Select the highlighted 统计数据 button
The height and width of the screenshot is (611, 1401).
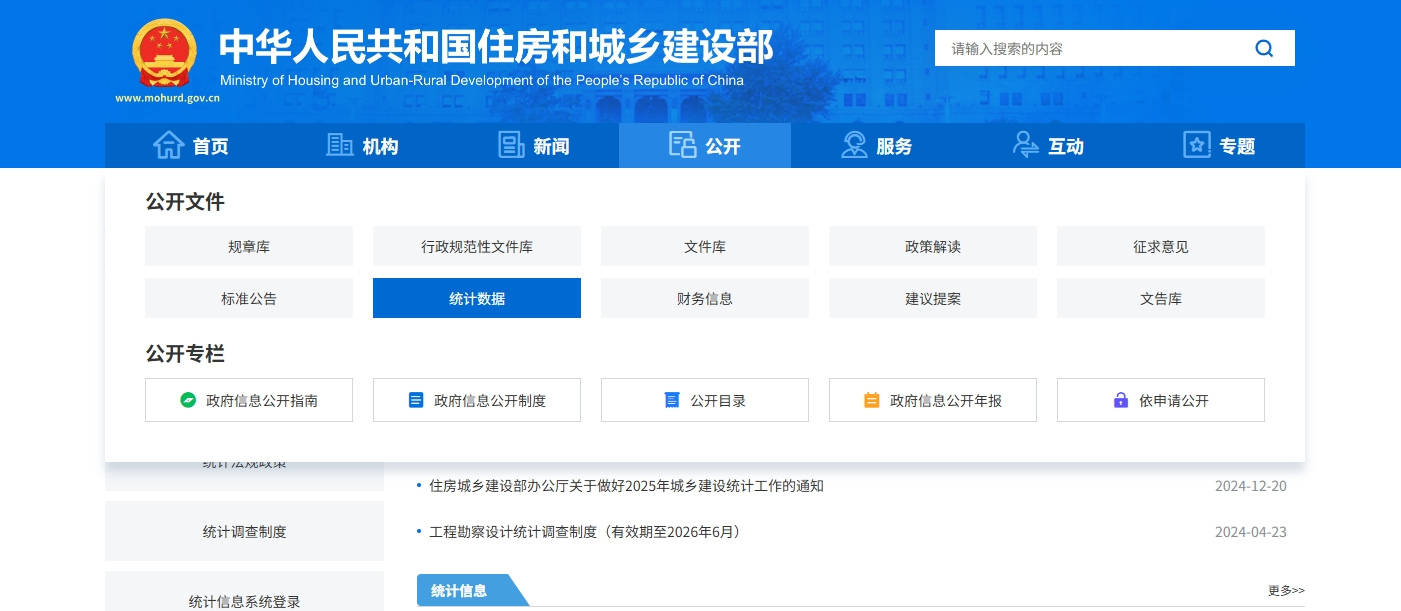coord(477,298)
